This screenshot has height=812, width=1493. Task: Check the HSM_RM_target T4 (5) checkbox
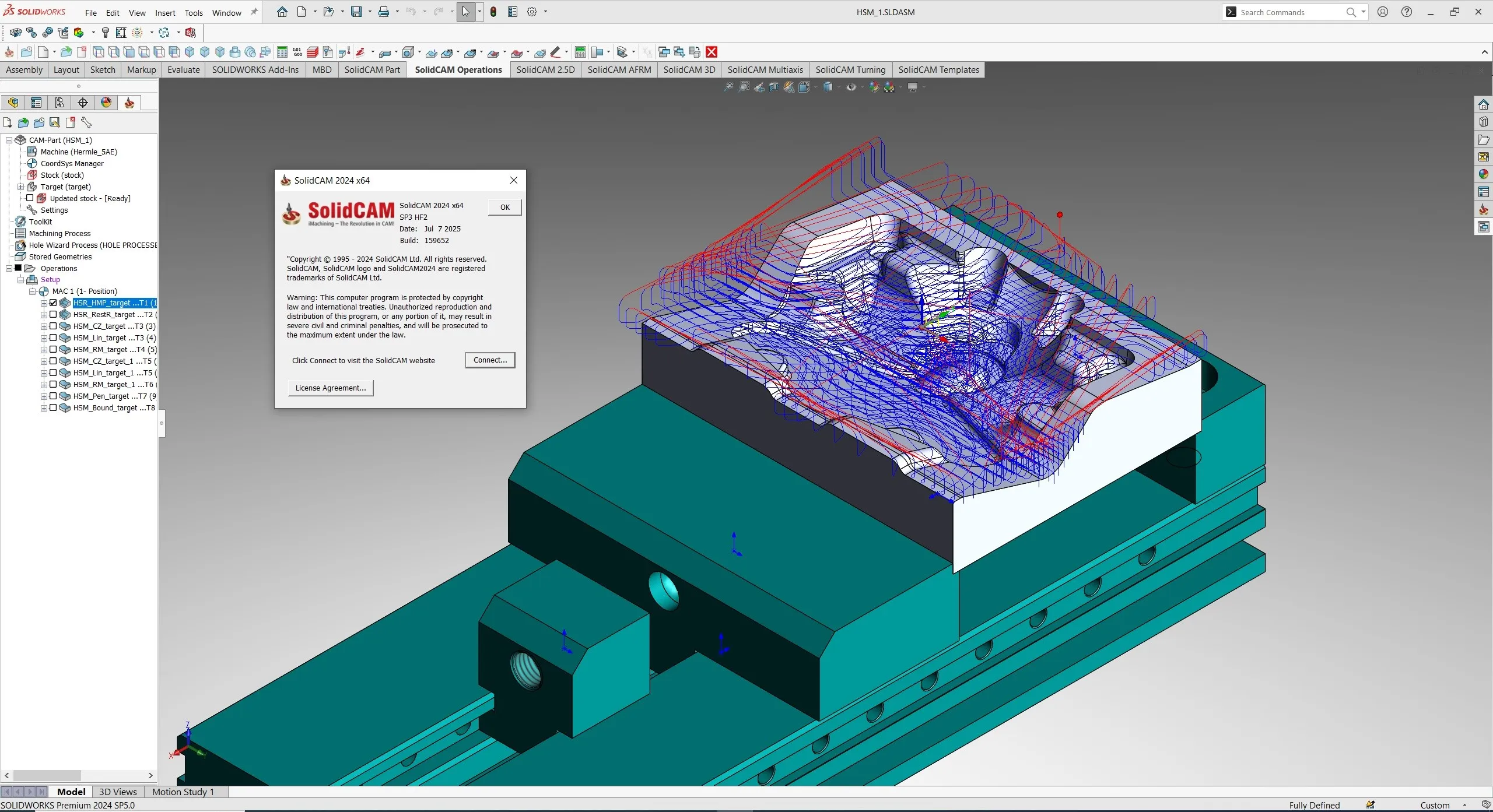[53, 349]
